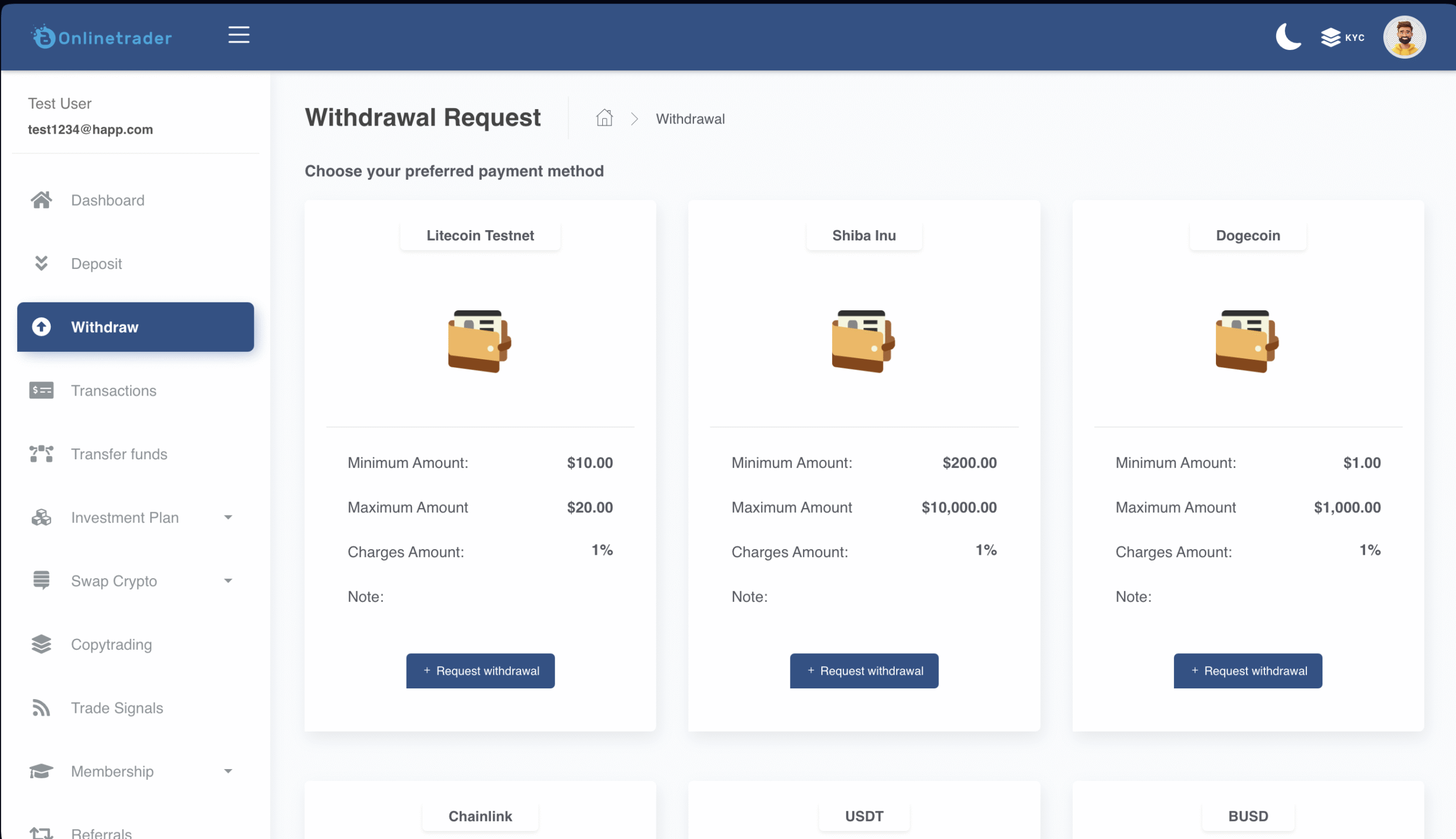This screenshot has height=839, width=1456.
Task: Select Withdraw in the sidebar
Action: coord(135,327)
